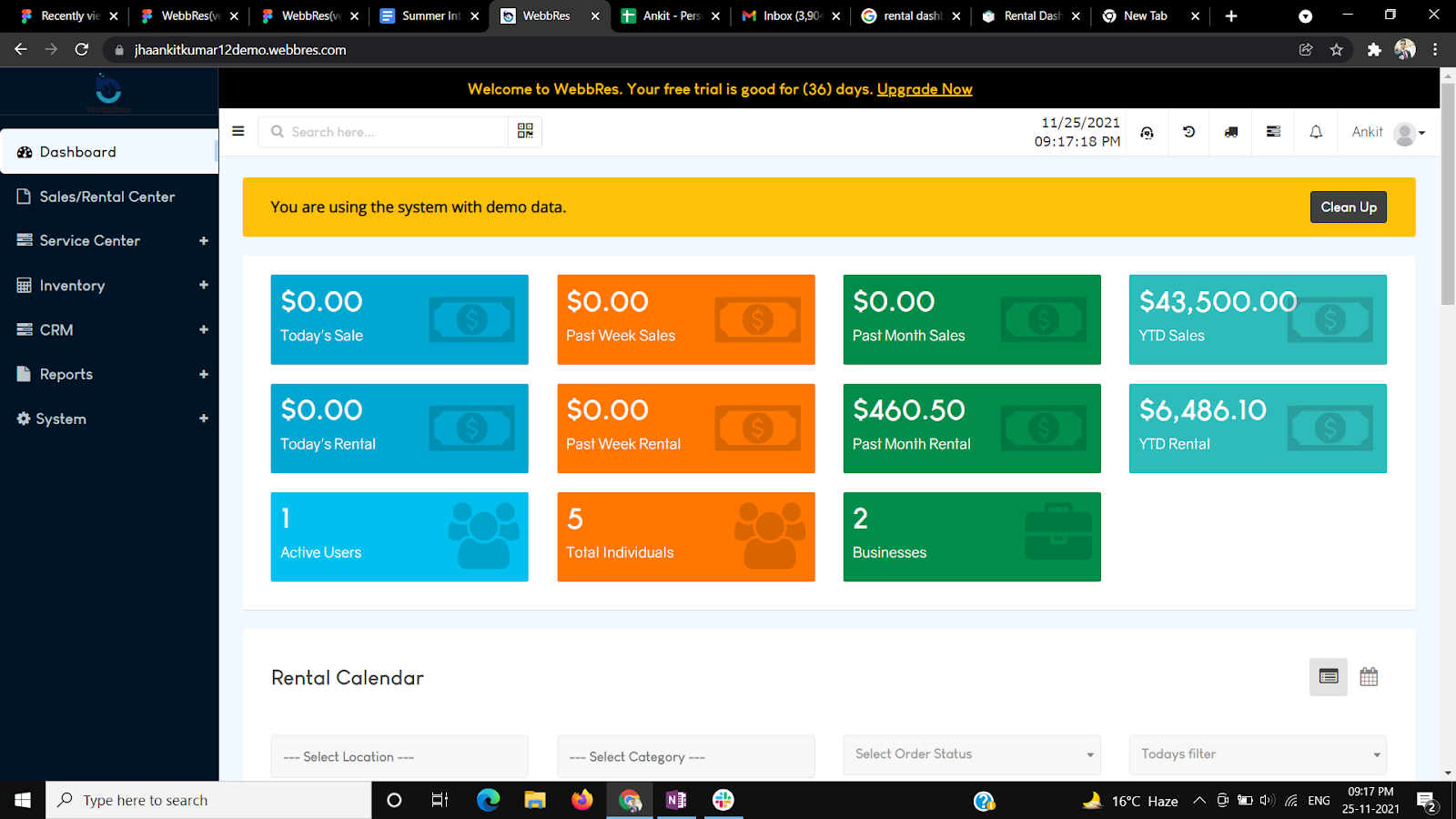The width and height of the screenshot is (1456, 819).
Task: Open Slack from the taskbar
Action: pos(723,800)
